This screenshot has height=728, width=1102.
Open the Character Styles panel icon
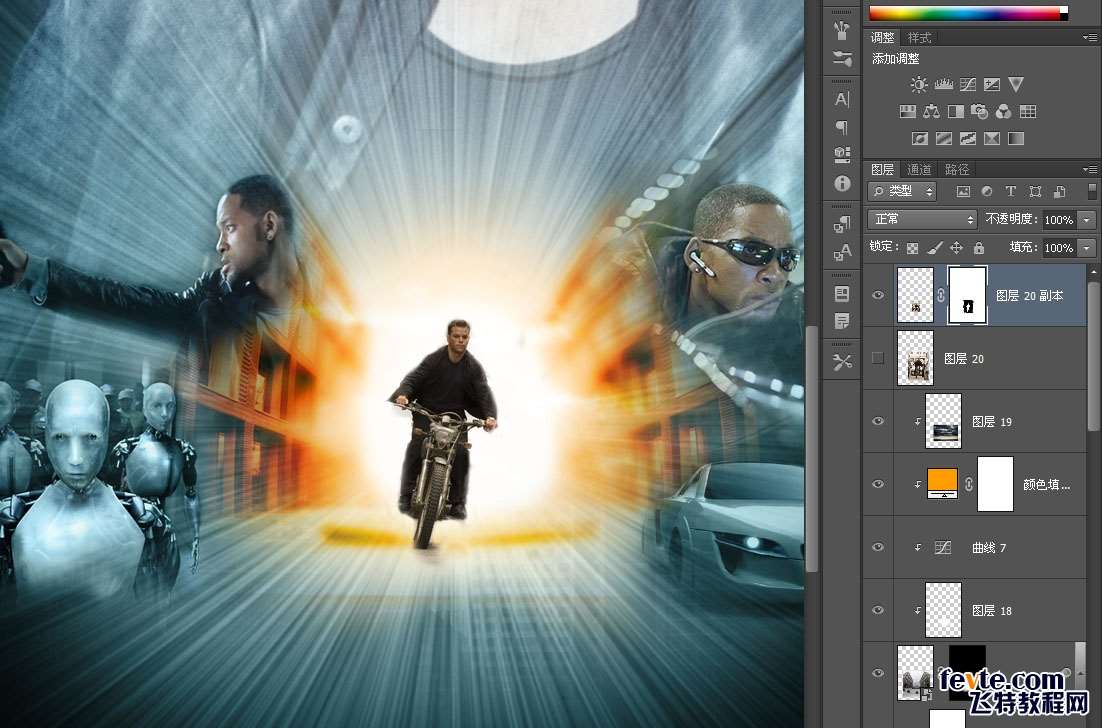(842, 252)
